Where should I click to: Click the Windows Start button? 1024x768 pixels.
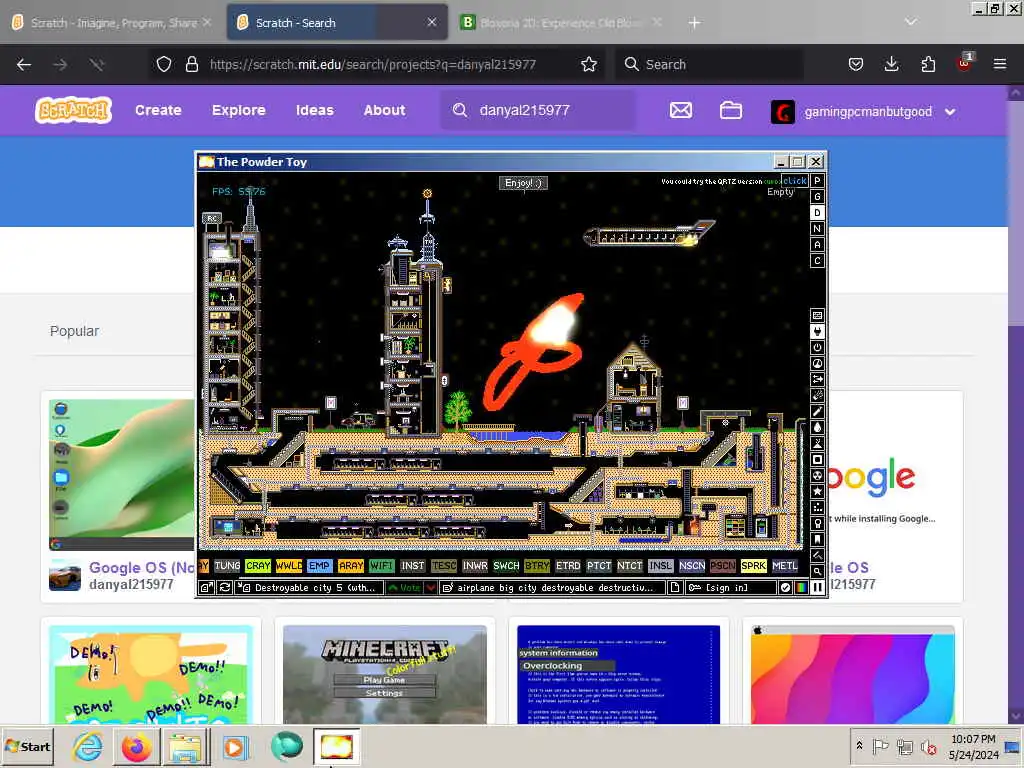(27, 746)
